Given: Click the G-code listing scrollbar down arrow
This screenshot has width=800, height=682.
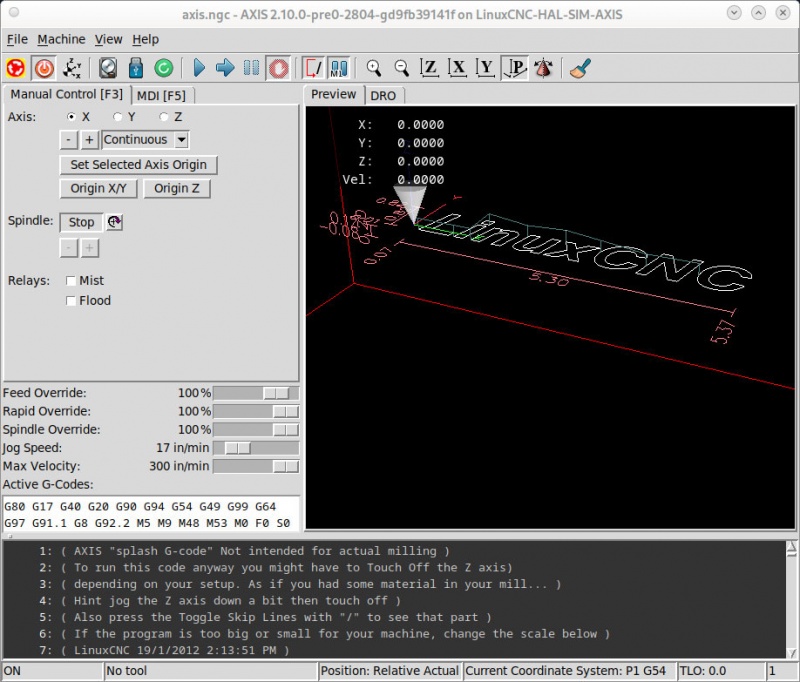Looking at the screenshot, I should click(x=791, y=653).
